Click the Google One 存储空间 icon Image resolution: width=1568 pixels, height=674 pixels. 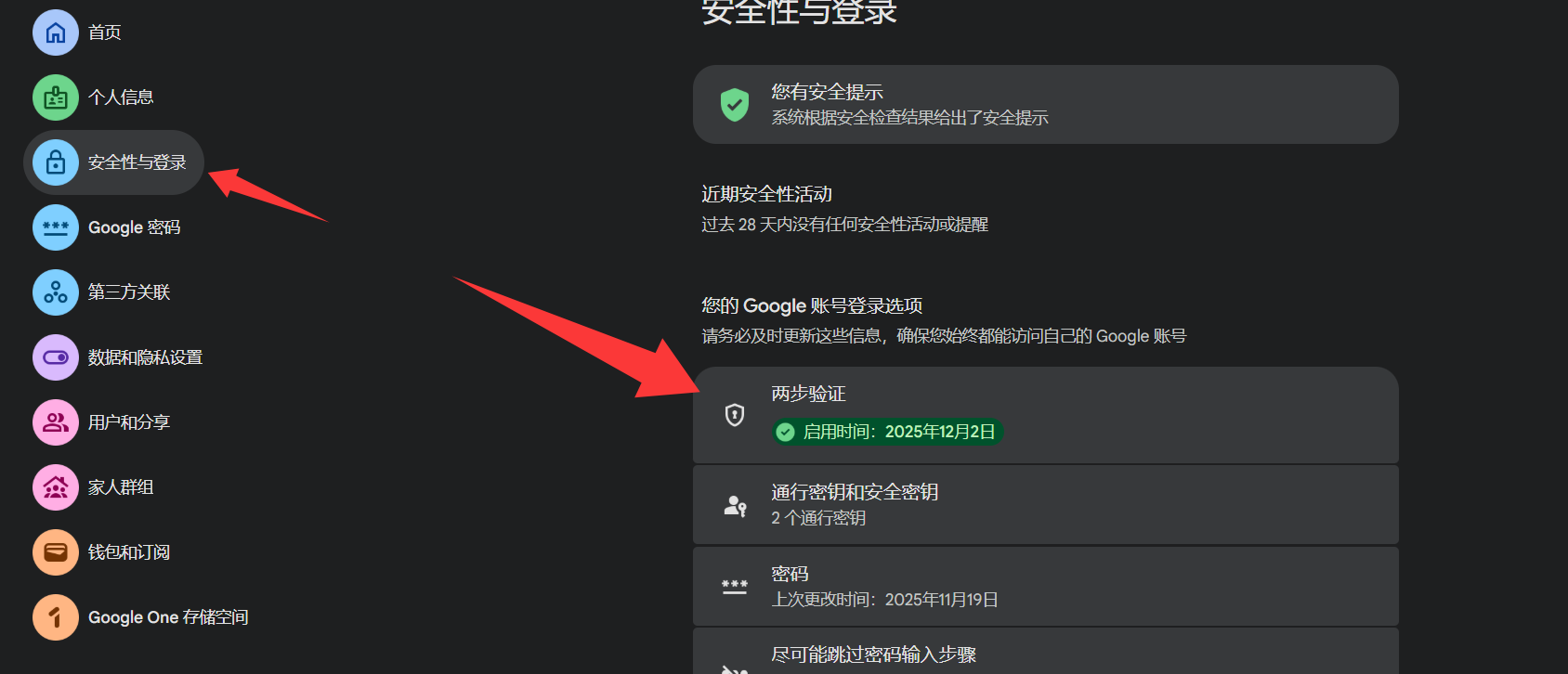point(56,617)
